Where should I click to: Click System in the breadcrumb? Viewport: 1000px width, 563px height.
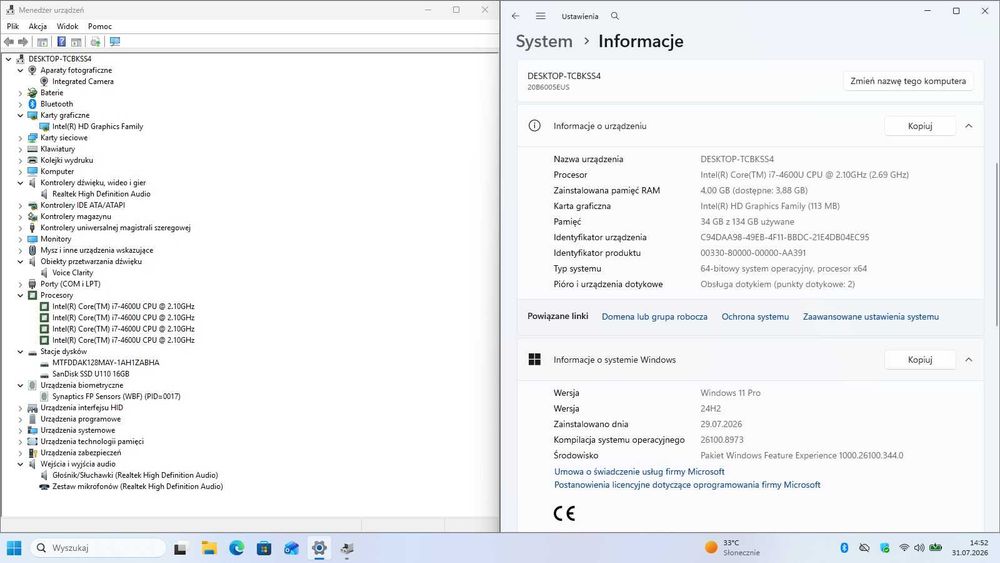point(544,41)
